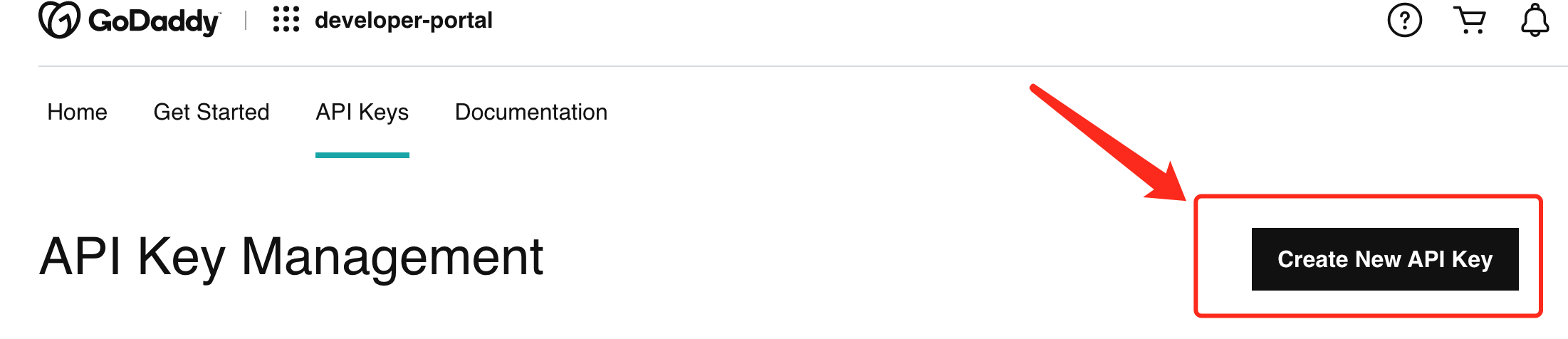Click the word Key in the black button
The height and width of the screenshot is (339, 1568).
[x=1472, y=260]
